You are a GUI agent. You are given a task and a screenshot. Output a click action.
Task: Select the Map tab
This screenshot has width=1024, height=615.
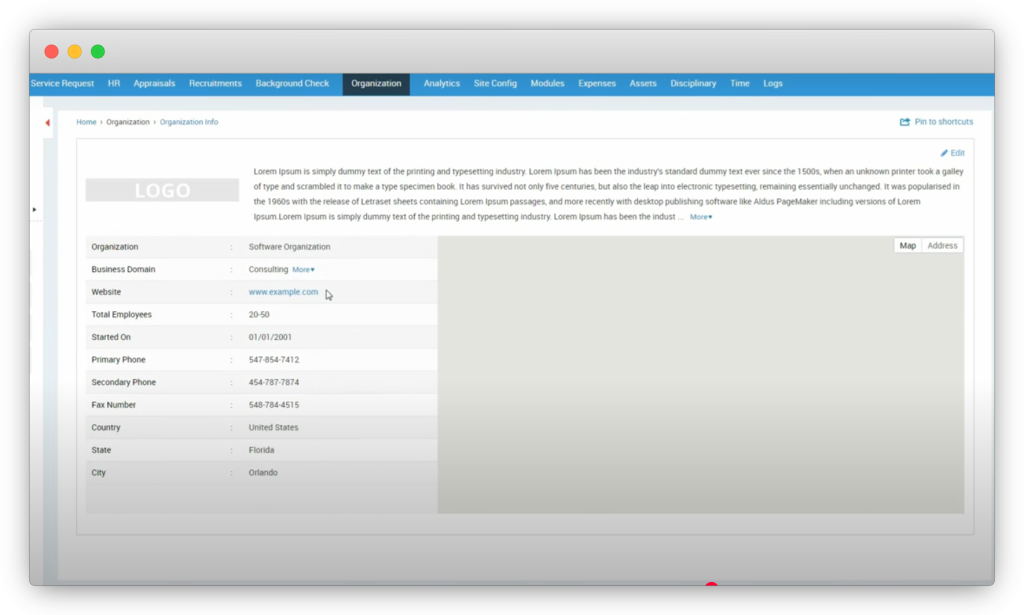[x=907, y=246]
